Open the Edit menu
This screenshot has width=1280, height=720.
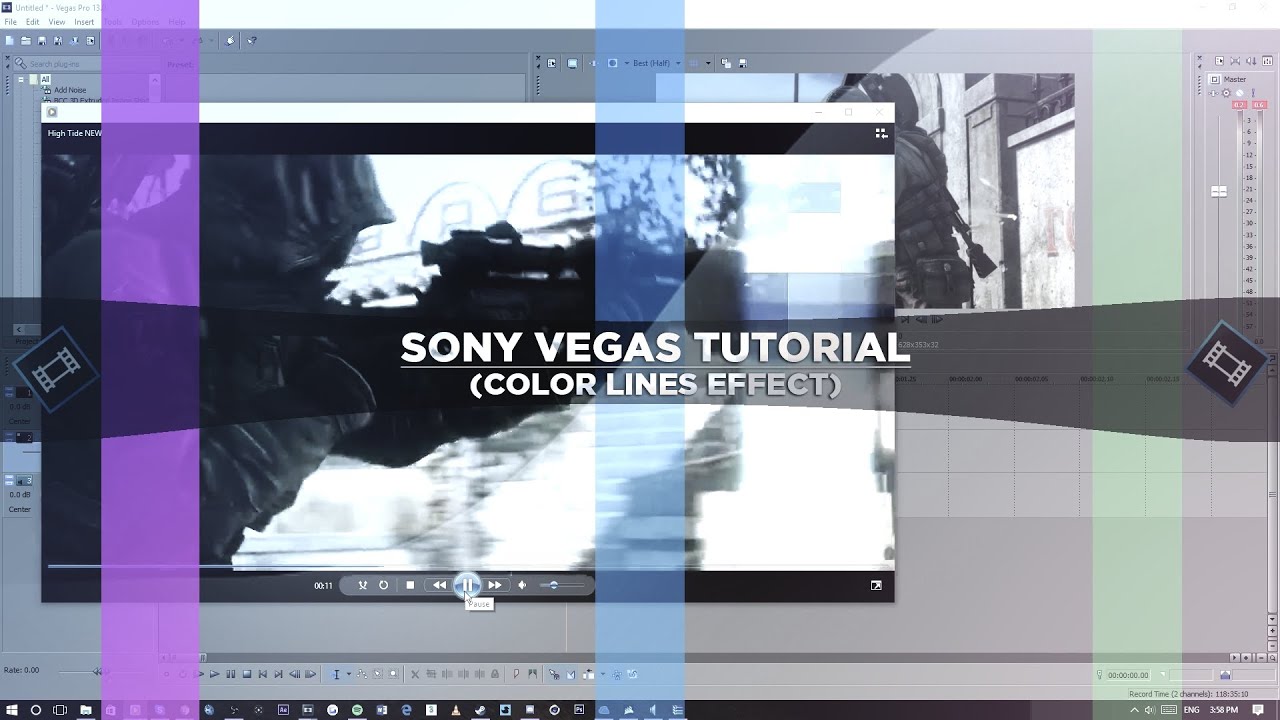(x=33, y=22)
